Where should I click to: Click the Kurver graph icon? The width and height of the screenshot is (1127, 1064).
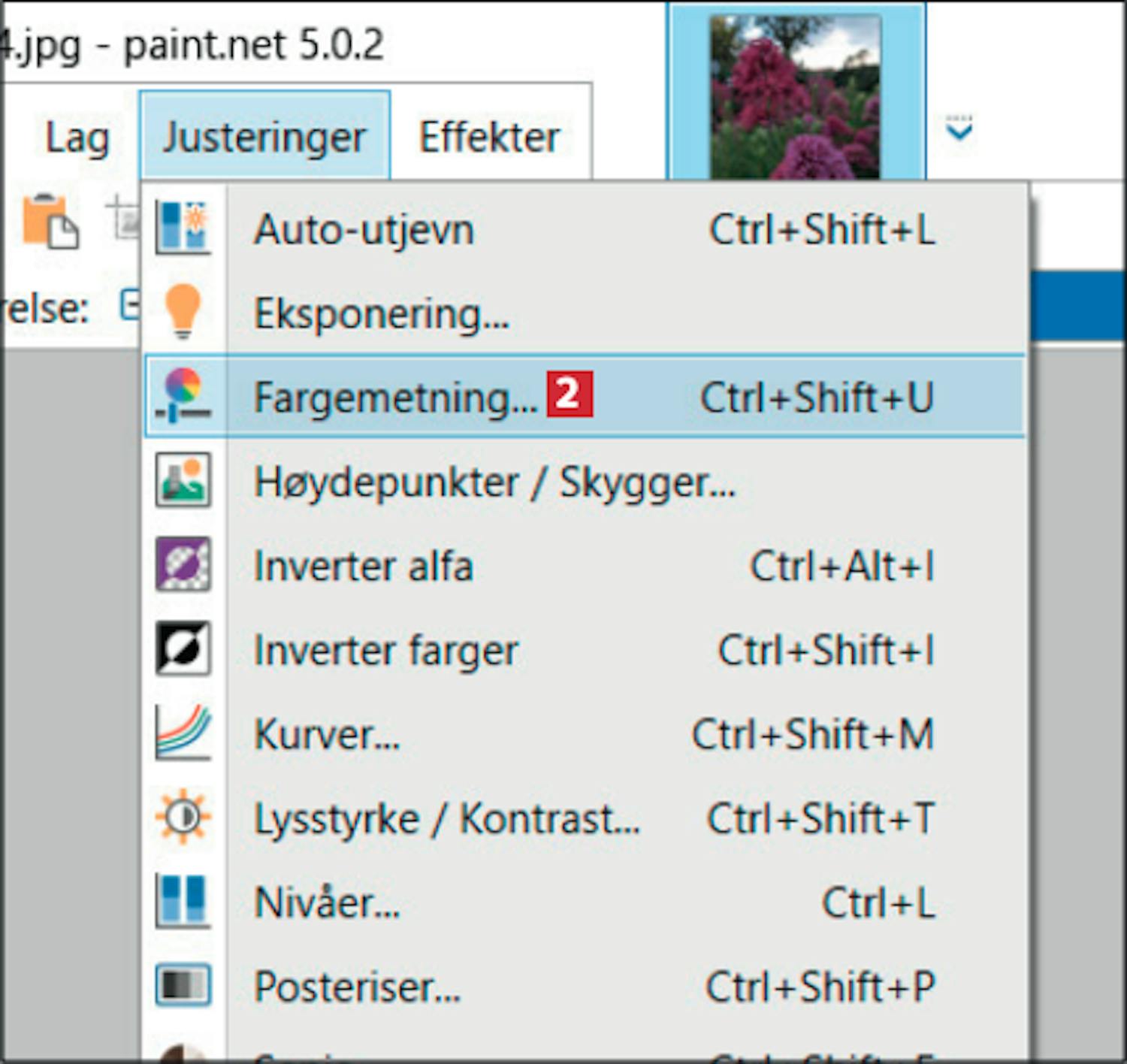[x=183, y=733]
